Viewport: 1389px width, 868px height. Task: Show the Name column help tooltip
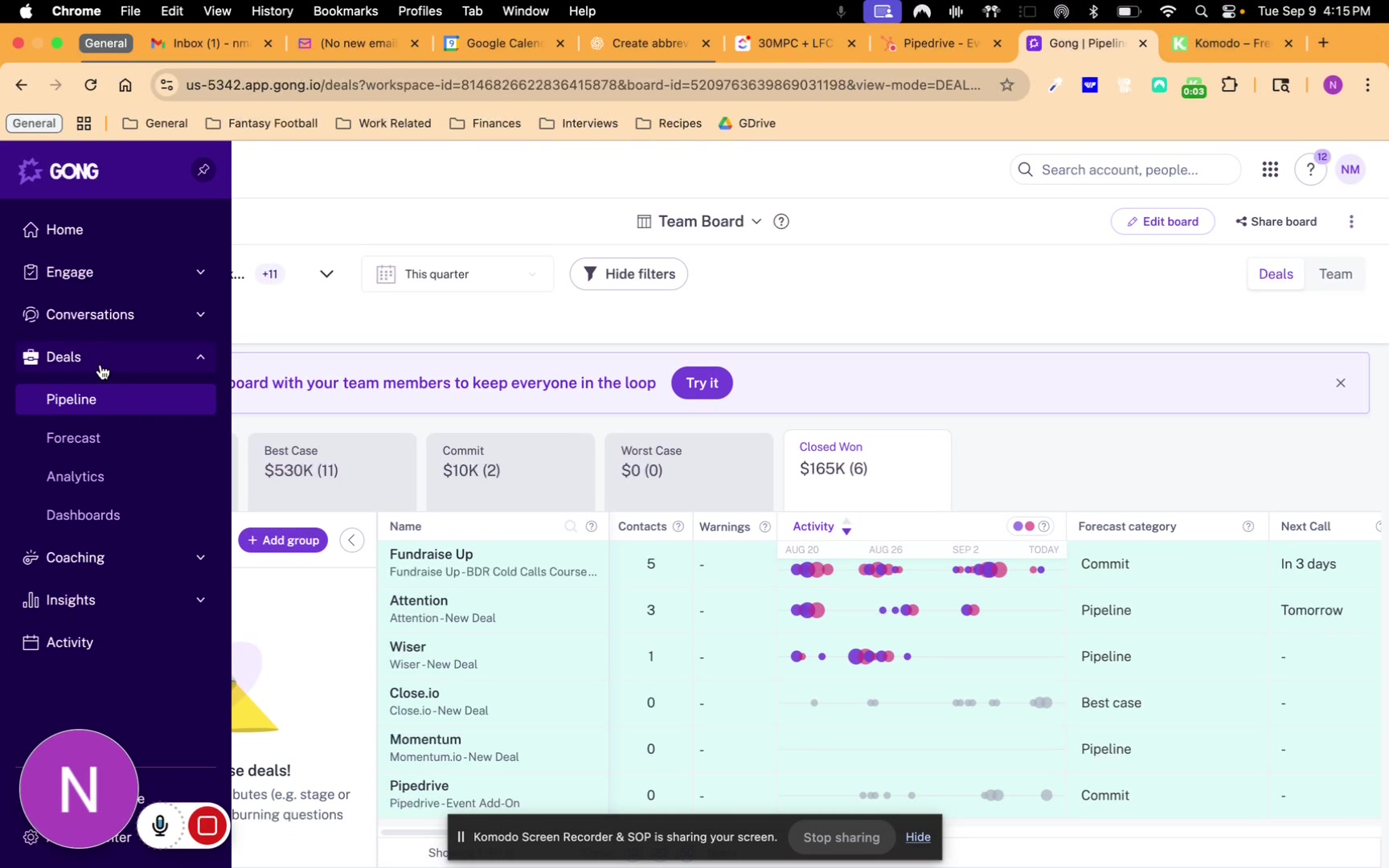point(592,526)
